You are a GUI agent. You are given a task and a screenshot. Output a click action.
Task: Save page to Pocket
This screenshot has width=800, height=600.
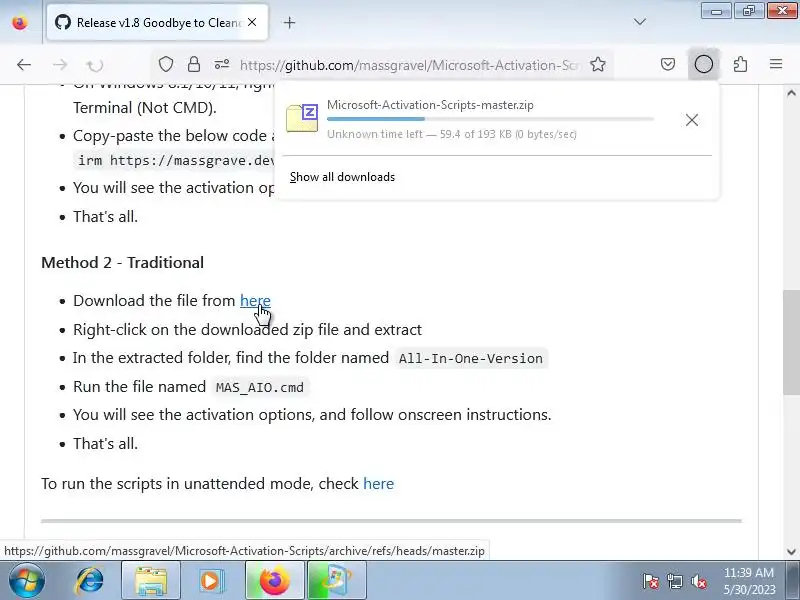pos(668,64)
